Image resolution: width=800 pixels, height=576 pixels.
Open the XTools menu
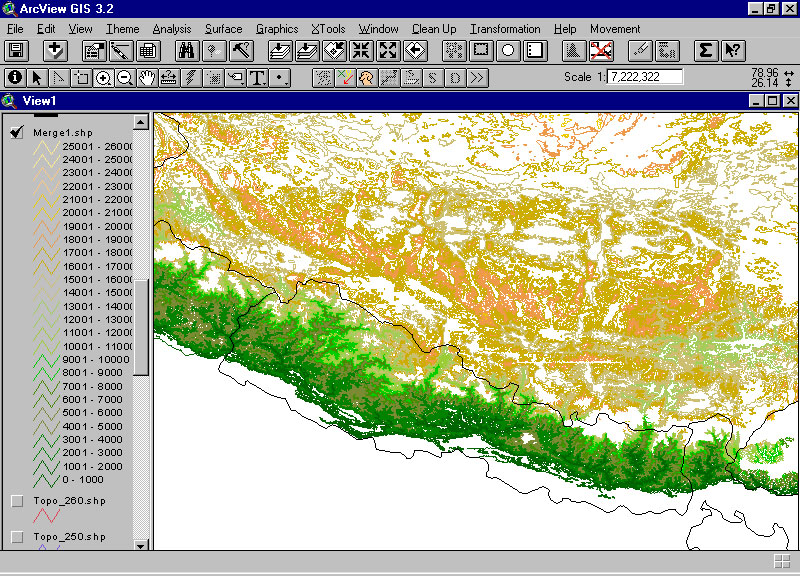(x=328, y=29)
